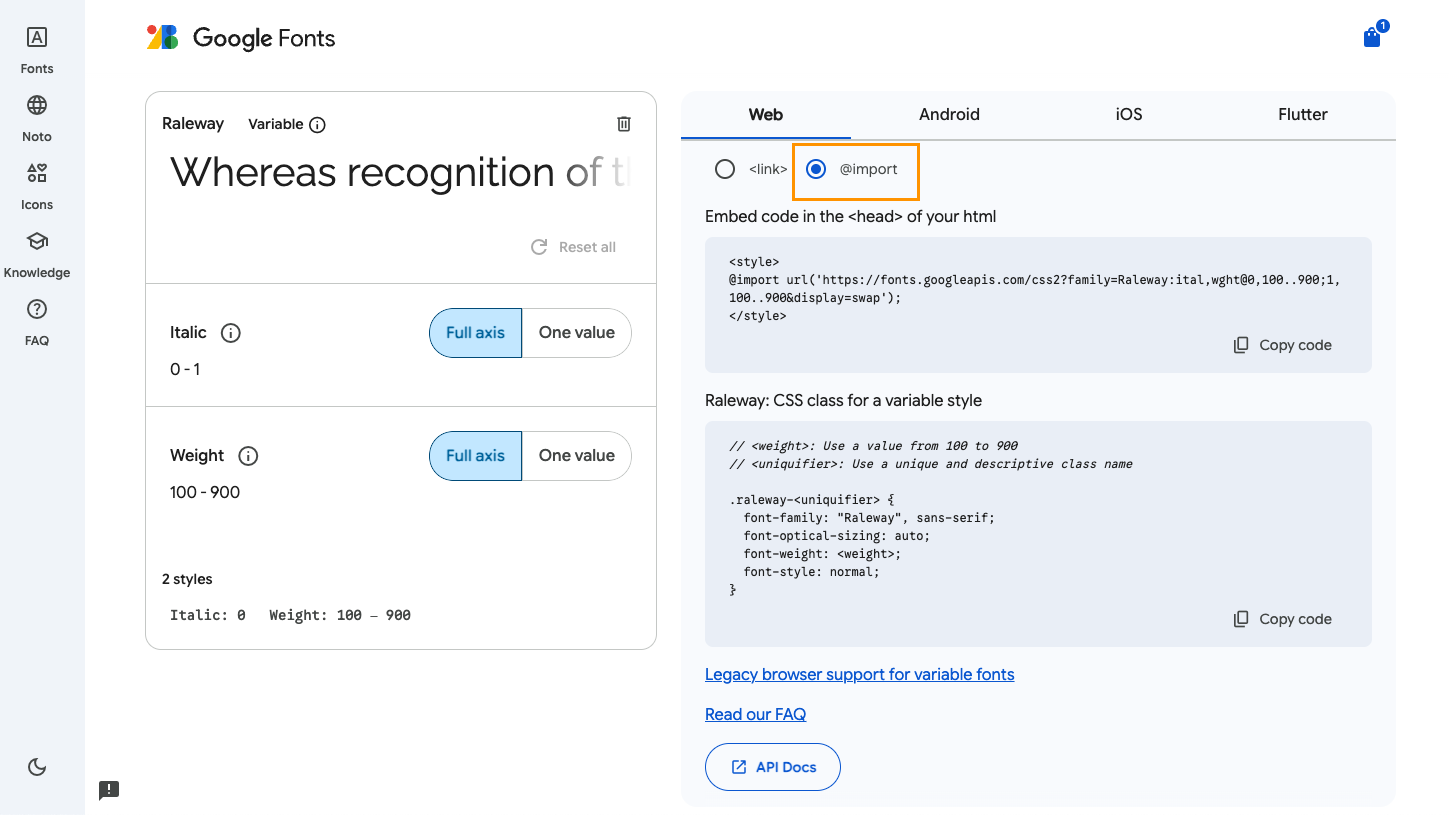Click the '100 - 900' weight range
Image resolution: width=1449 pixels, height=815 pixels.
(x=205, y=492)
